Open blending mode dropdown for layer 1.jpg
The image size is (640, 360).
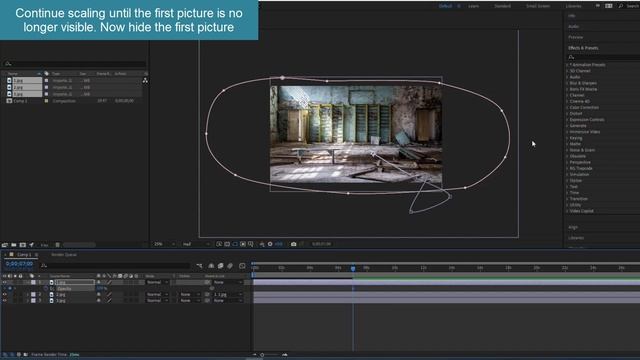tap(157, 282)
